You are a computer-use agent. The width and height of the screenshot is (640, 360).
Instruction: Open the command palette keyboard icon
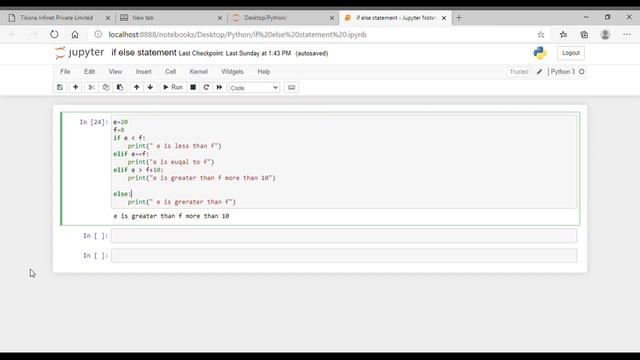point(291,87)
